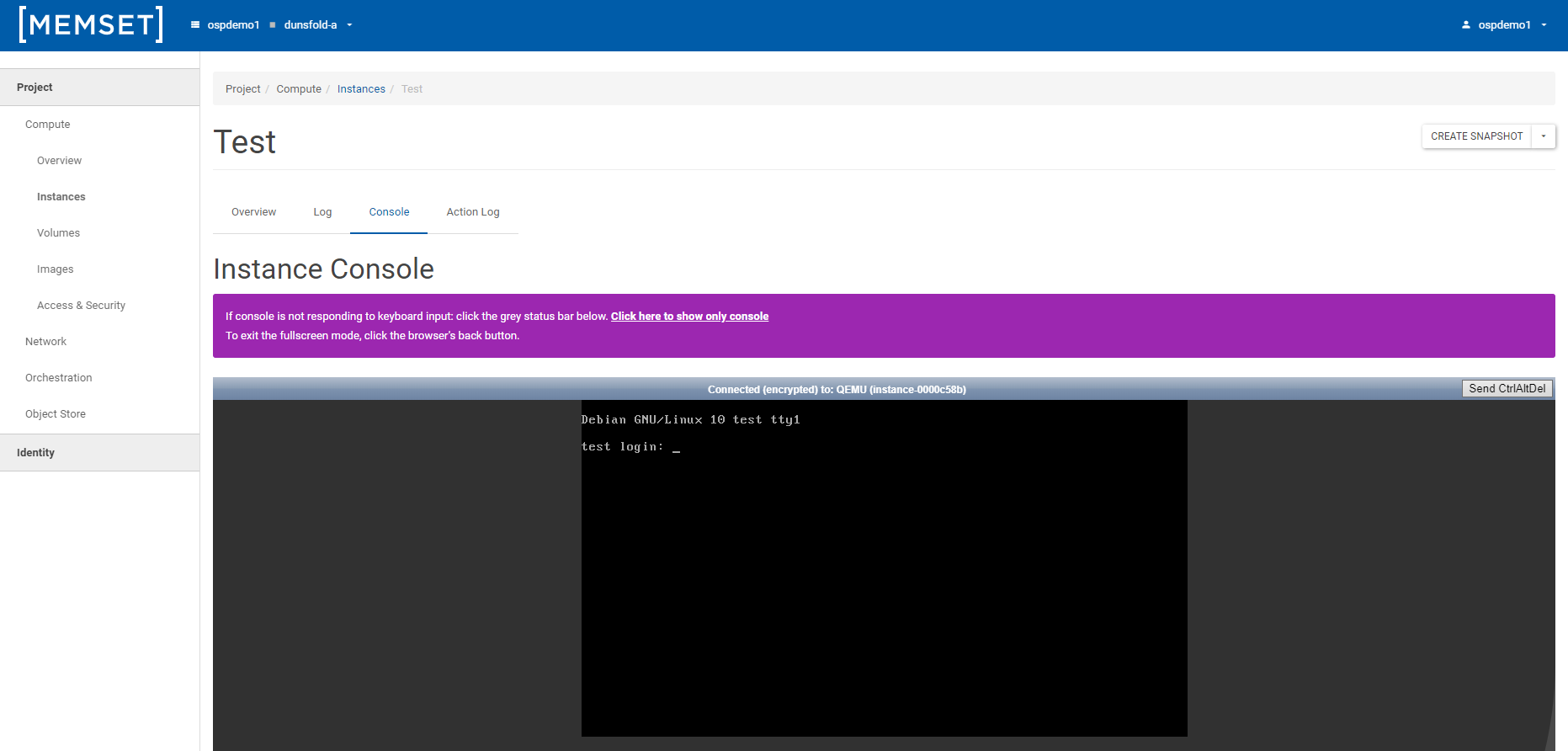
Task: Open Access & Security in the sidebar
Action: (99, 306)
